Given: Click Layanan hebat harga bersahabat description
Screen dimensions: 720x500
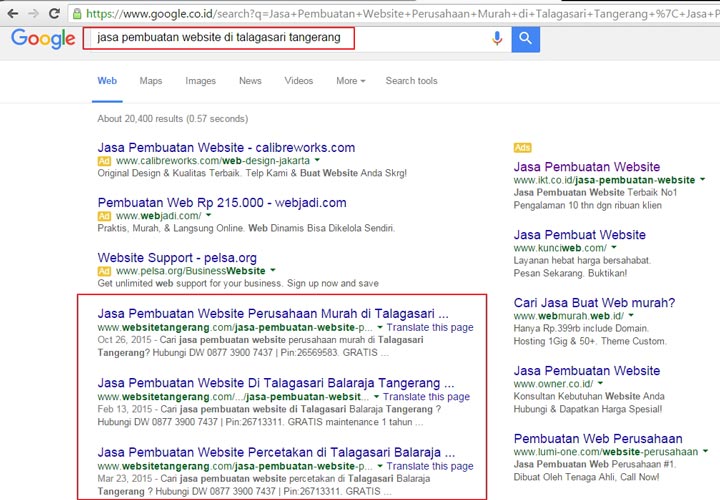Looking at the screenshot, I should (582, 267).
